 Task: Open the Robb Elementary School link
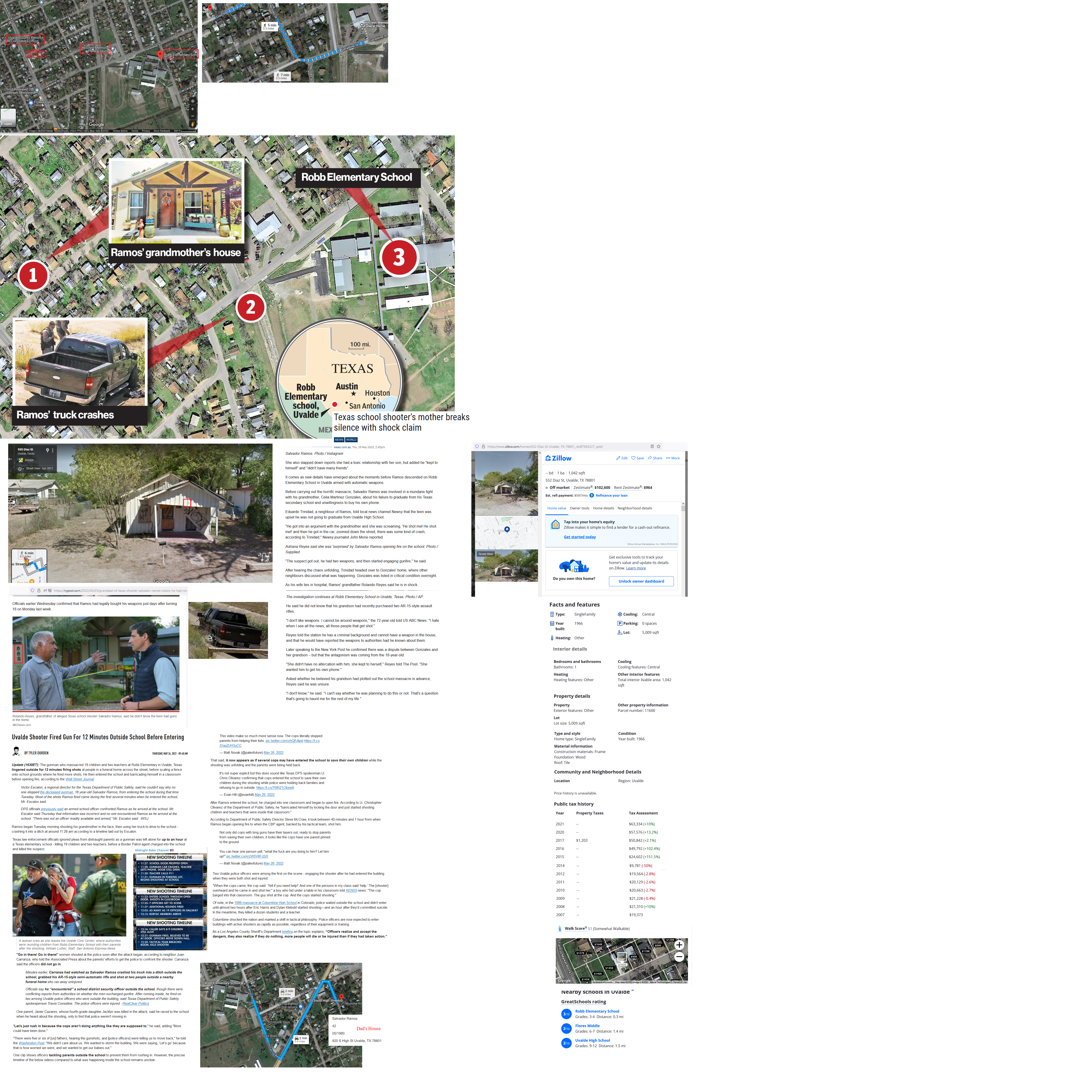tap(597, 1011)
